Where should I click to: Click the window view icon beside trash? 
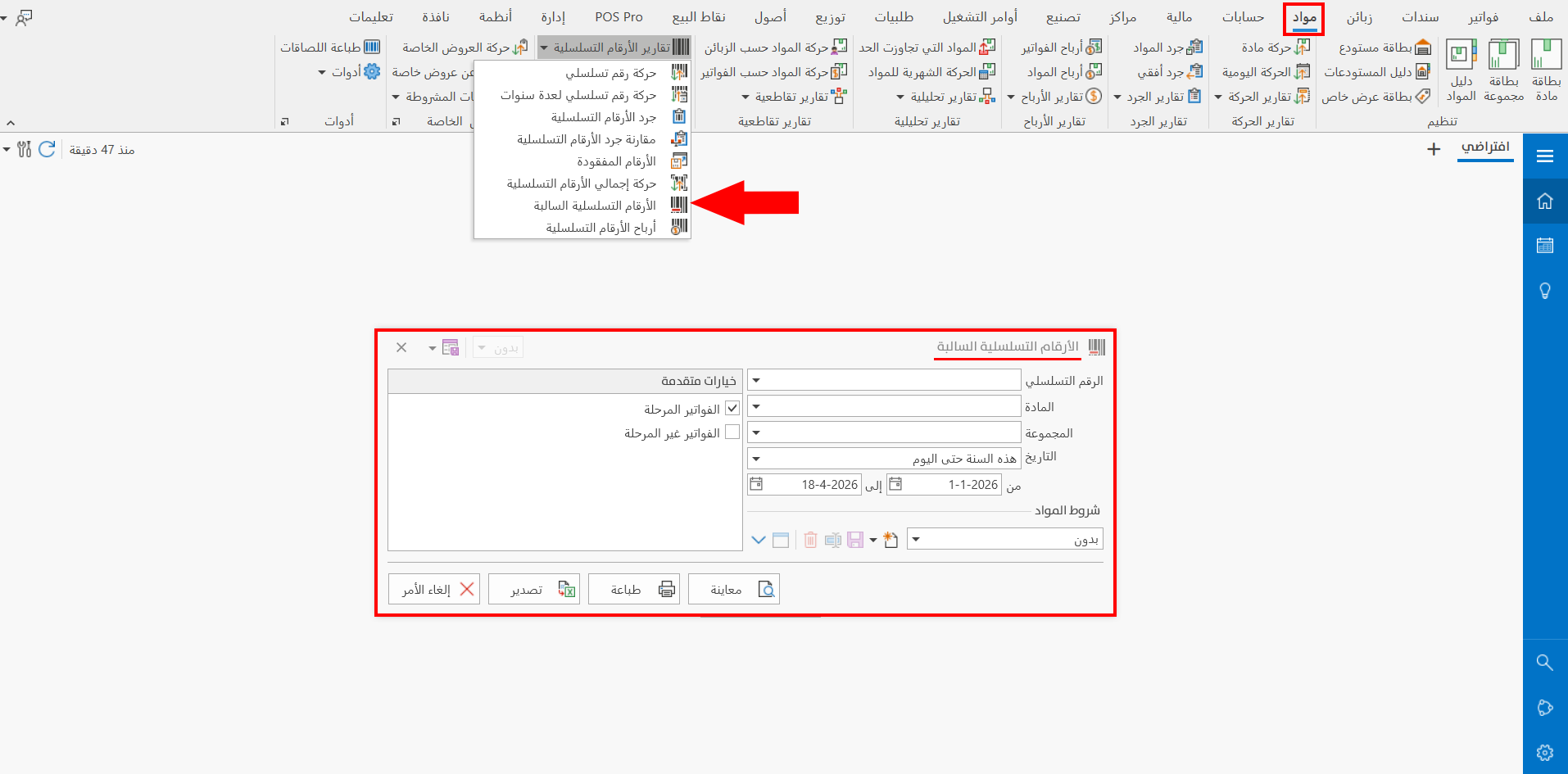pos(781,540)
